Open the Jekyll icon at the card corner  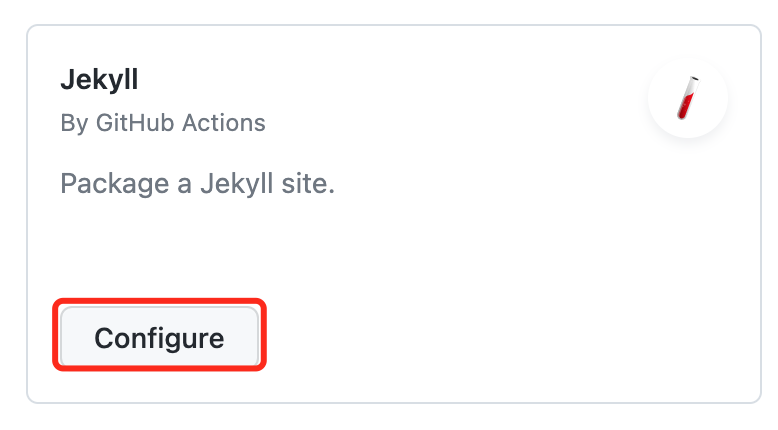pyautogui.click(x=688, y=98)
